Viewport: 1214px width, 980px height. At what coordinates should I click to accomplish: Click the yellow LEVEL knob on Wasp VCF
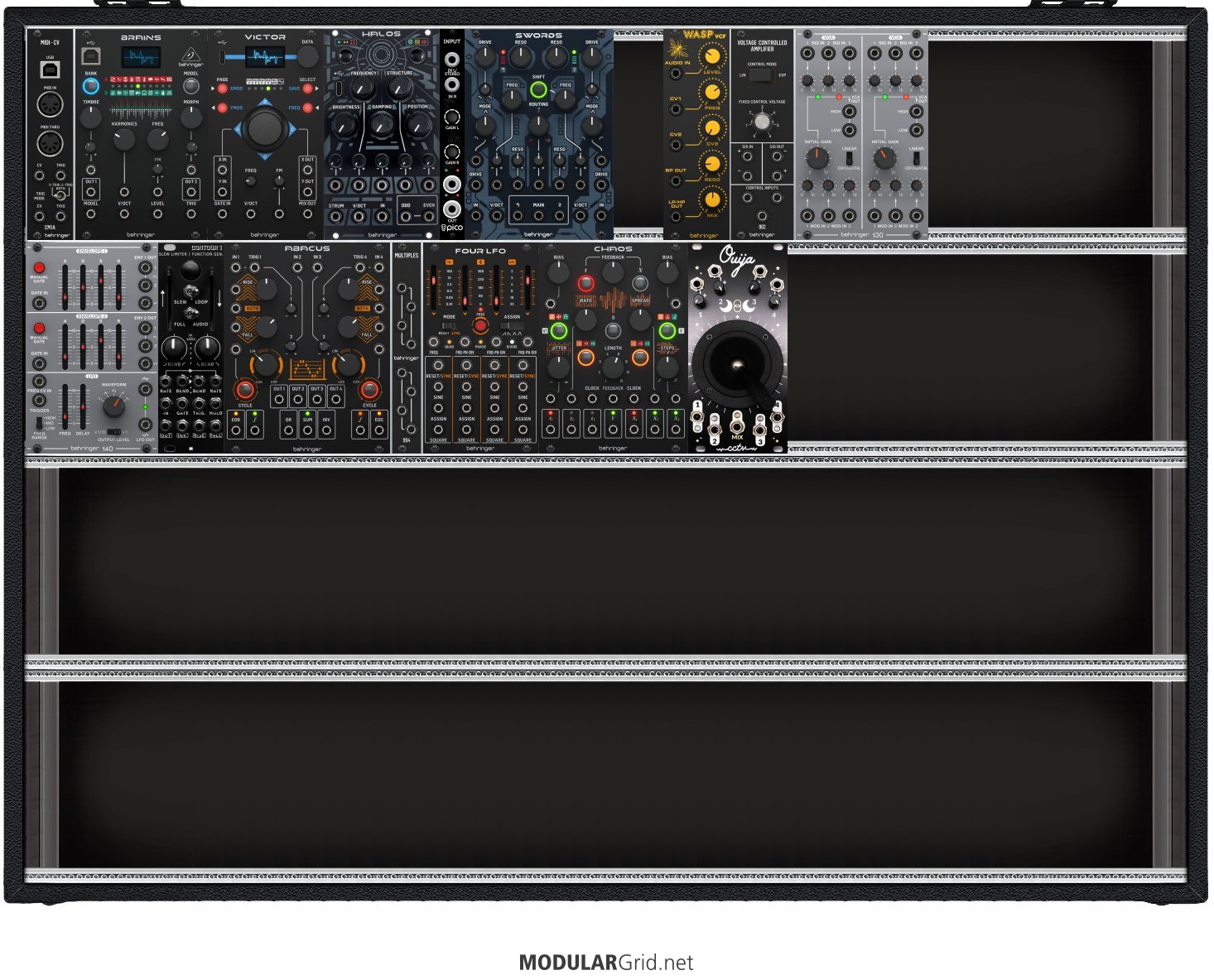(711, 56)
